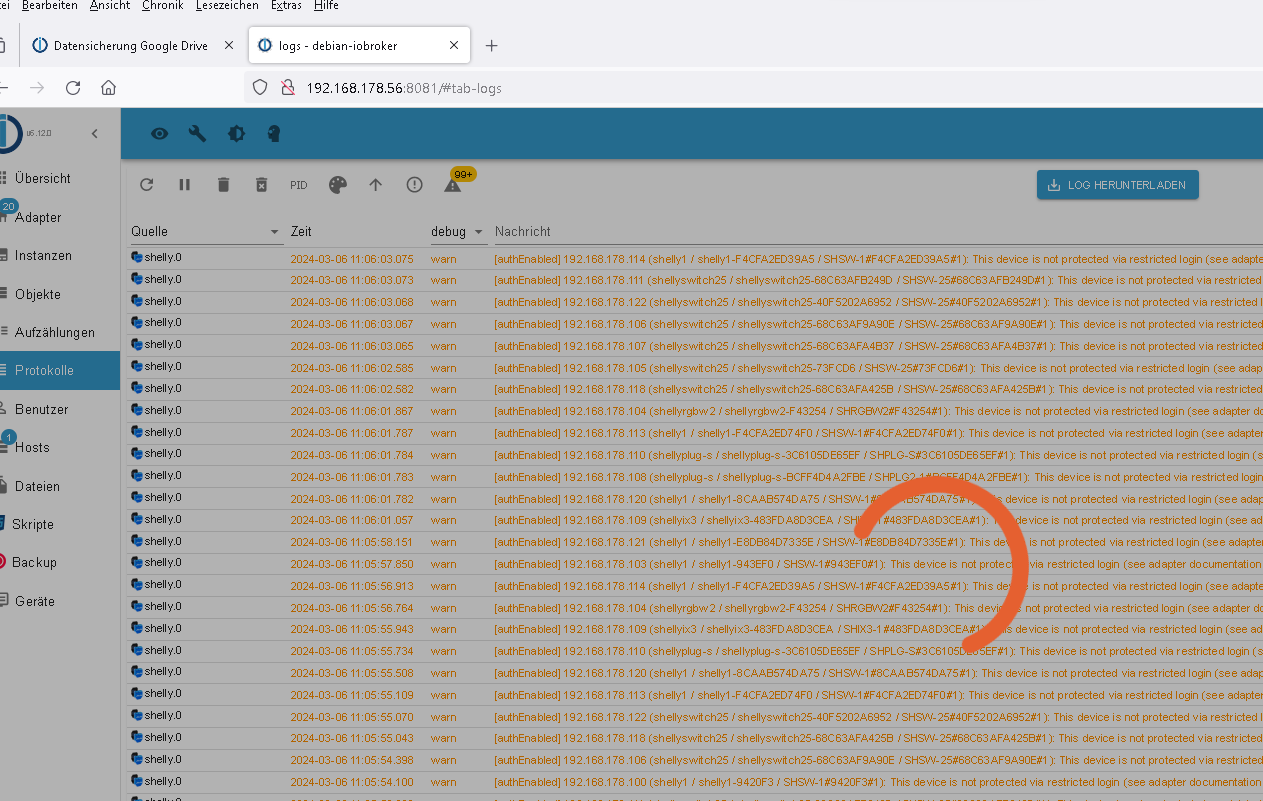Select log row timestamped 11:05:56.913

(x=695, y=586)
